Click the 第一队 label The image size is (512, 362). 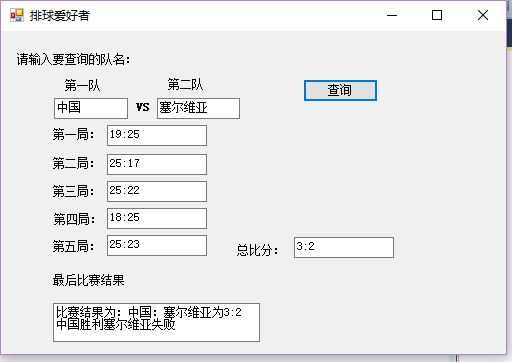tap(82, 85)
